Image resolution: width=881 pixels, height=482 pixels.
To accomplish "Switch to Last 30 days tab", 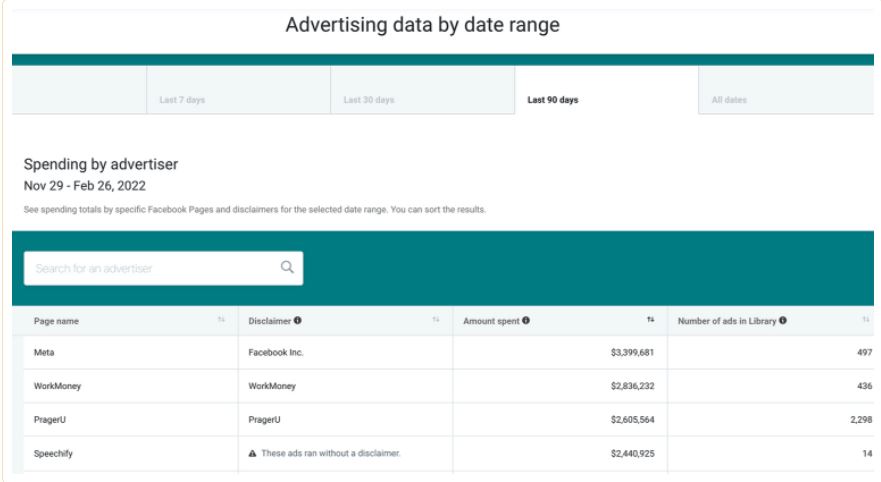I will (368, 100).
